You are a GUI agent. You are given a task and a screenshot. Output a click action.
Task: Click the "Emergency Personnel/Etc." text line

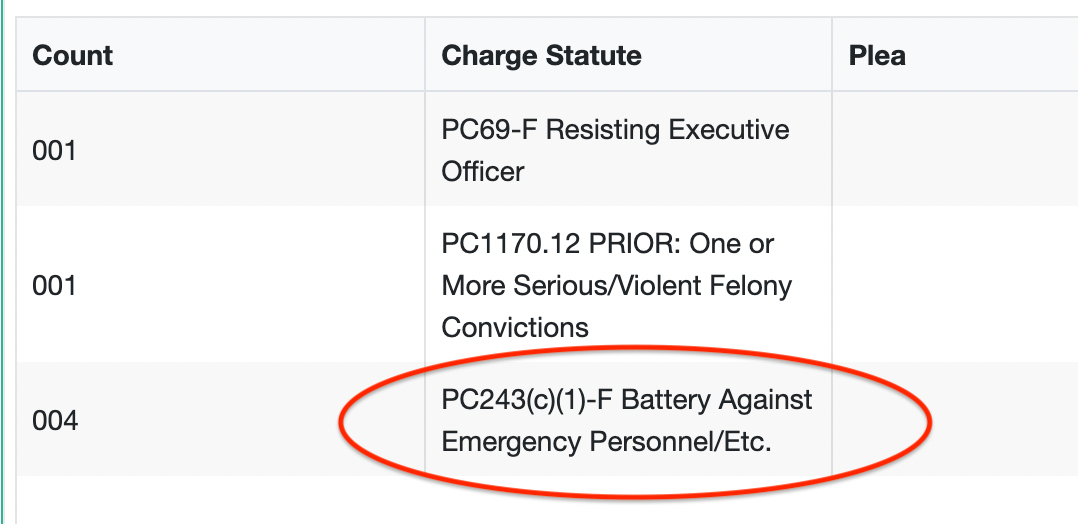[606, 442]
